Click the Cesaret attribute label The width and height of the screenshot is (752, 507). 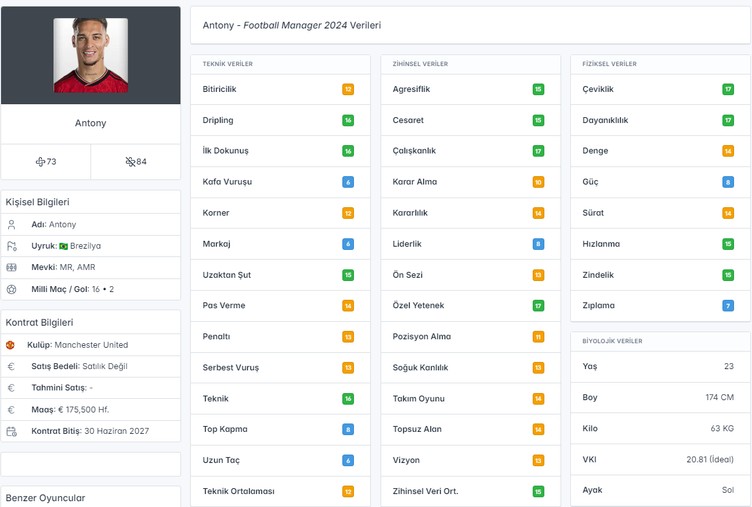coord(408,120)
